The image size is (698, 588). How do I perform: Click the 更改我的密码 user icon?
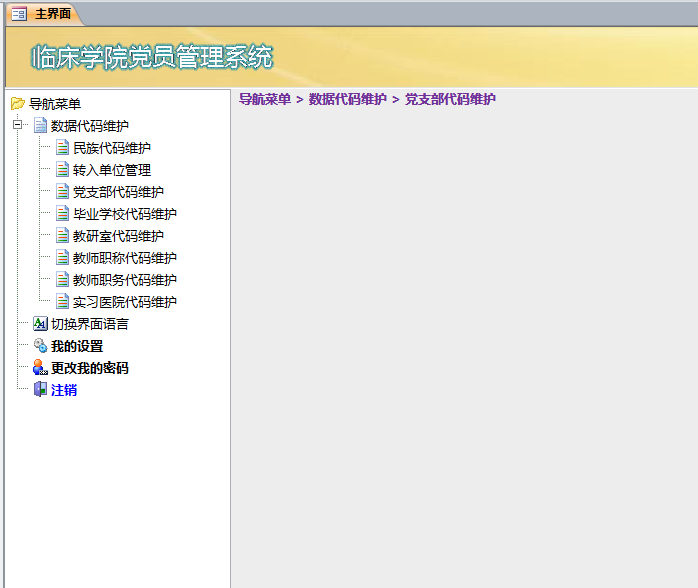click(x=40, y=368)
